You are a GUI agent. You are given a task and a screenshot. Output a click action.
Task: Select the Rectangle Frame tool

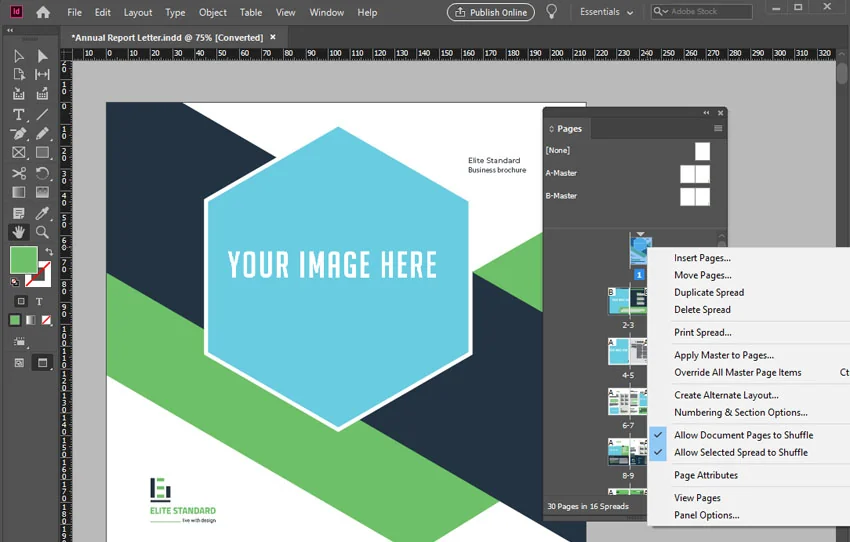[x=18, y=153]
